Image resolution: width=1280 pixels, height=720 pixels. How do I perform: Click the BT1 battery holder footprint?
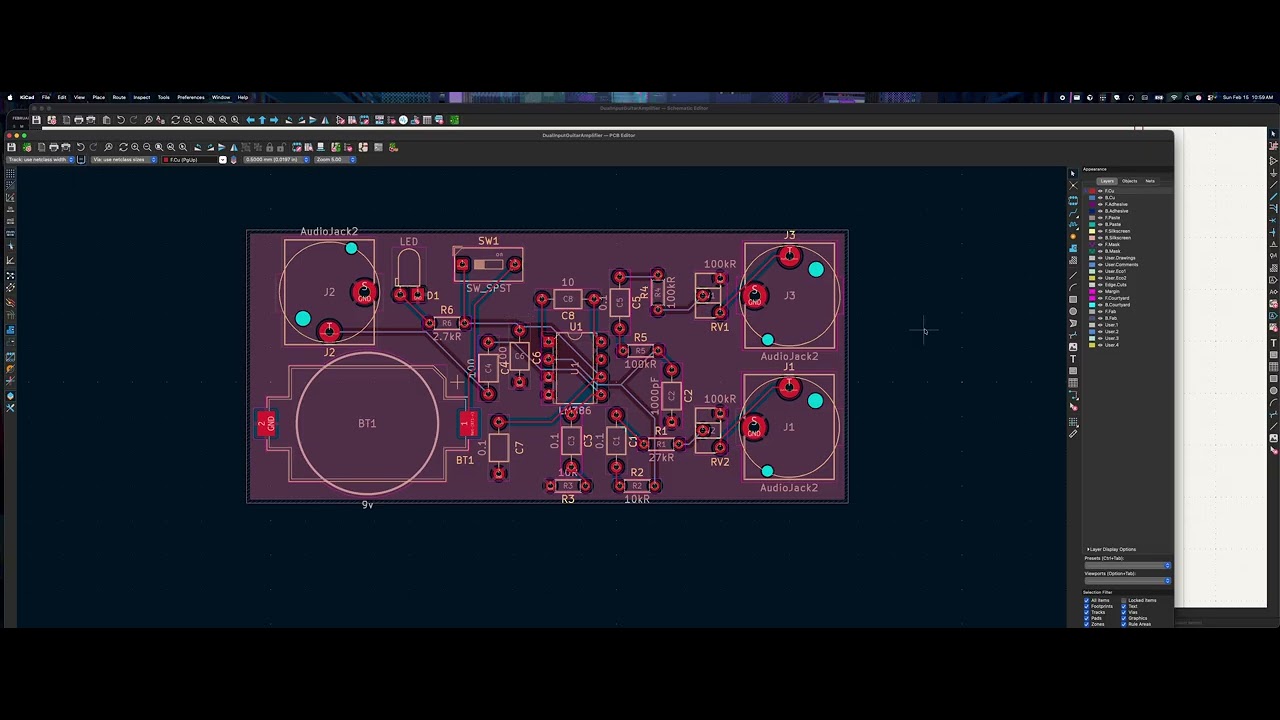coord(367,424)
